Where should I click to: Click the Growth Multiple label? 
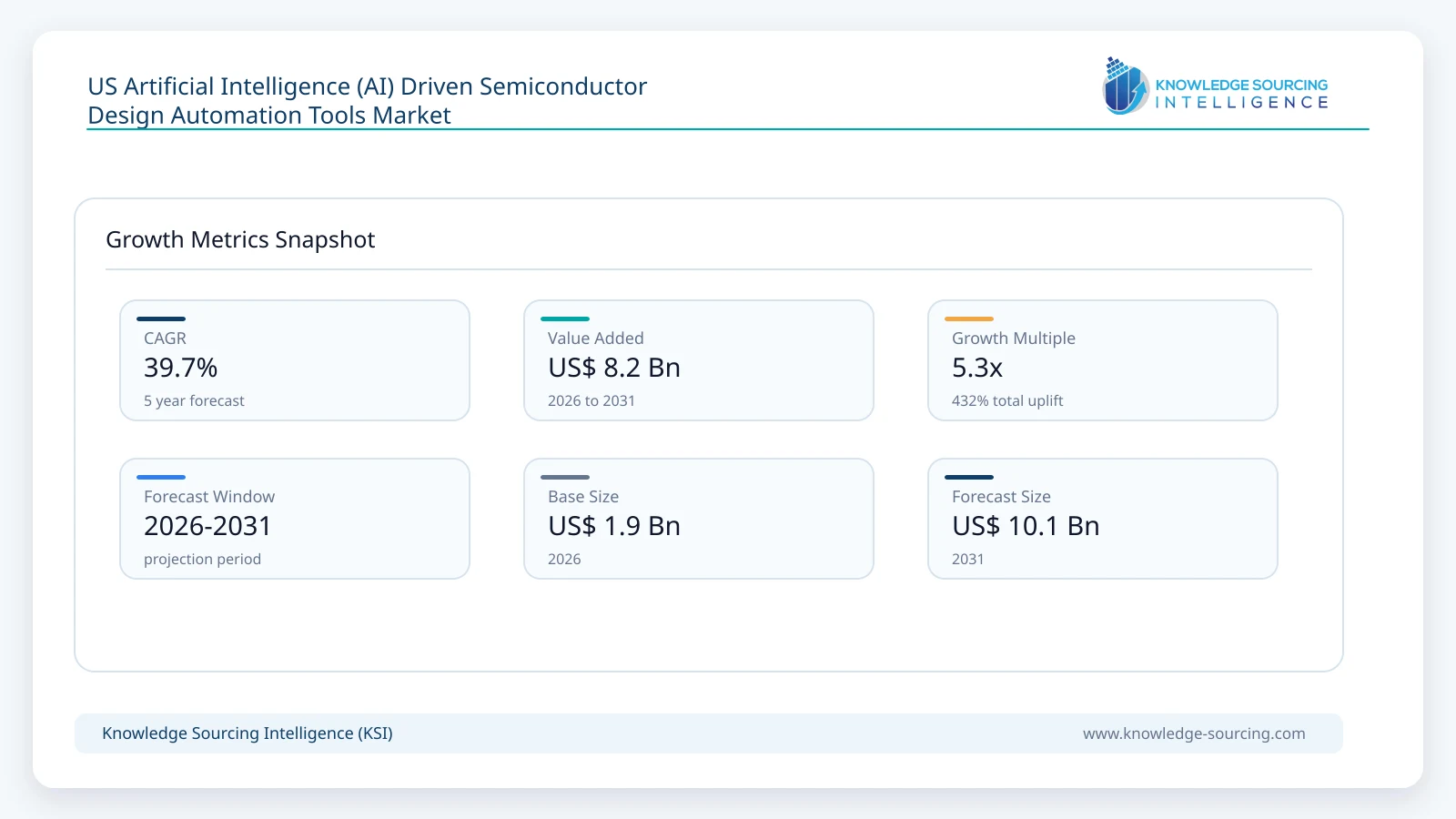[x=1014, y=339]
